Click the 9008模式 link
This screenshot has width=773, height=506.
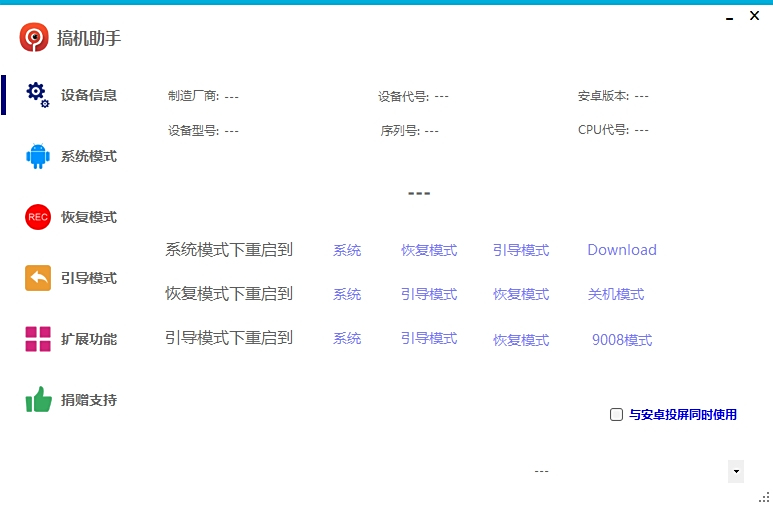tap(622, 340)
